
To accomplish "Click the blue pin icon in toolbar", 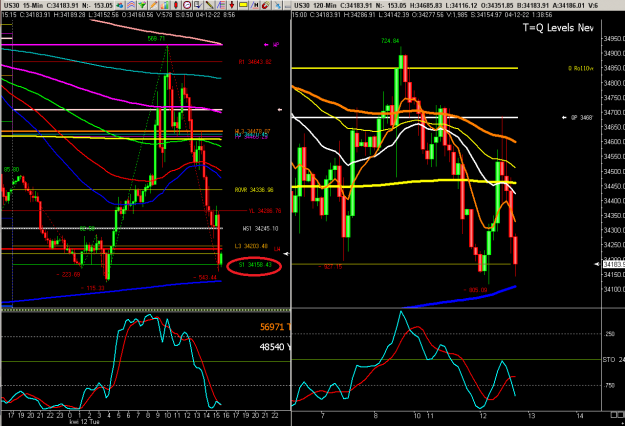I will pyautogui.click(x=277, y=5).
